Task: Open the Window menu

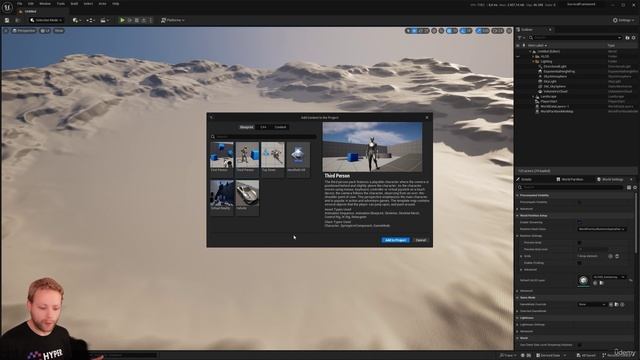Action: tap(45, 4)
